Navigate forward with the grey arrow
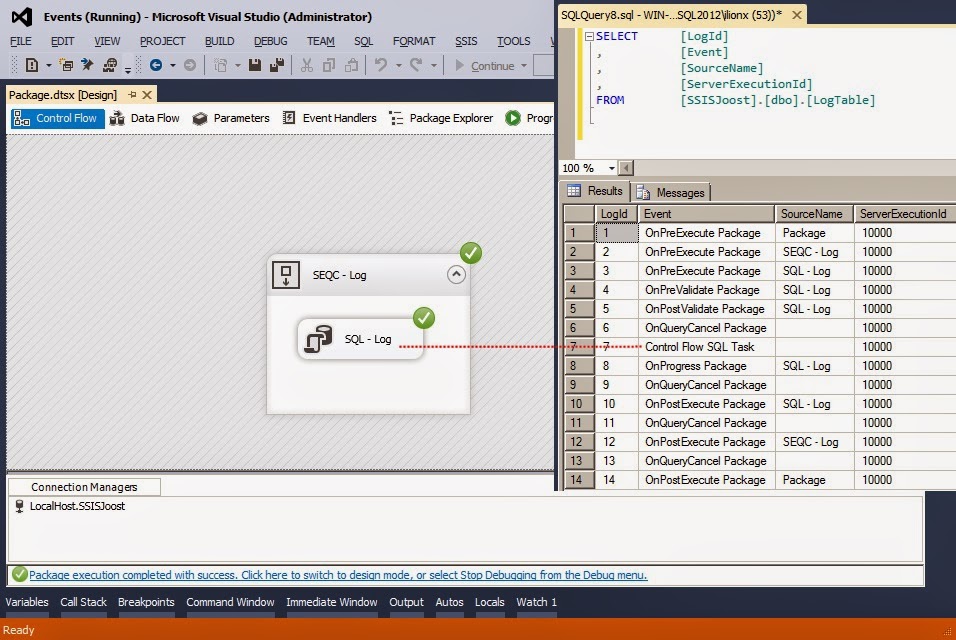This screenshot has height=640, width=956. (190, 65)
